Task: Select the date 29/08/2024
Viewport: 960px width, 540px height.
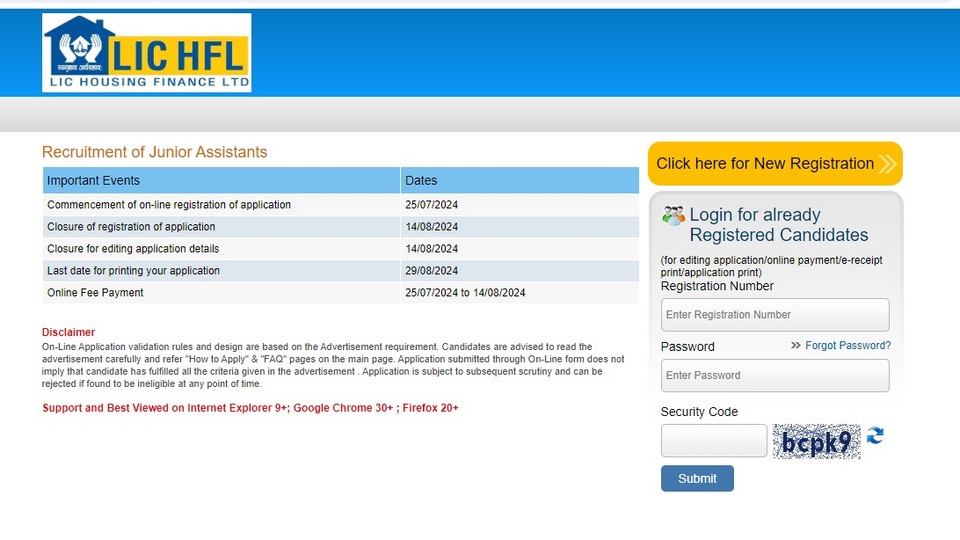Action: tap(431, 271)
